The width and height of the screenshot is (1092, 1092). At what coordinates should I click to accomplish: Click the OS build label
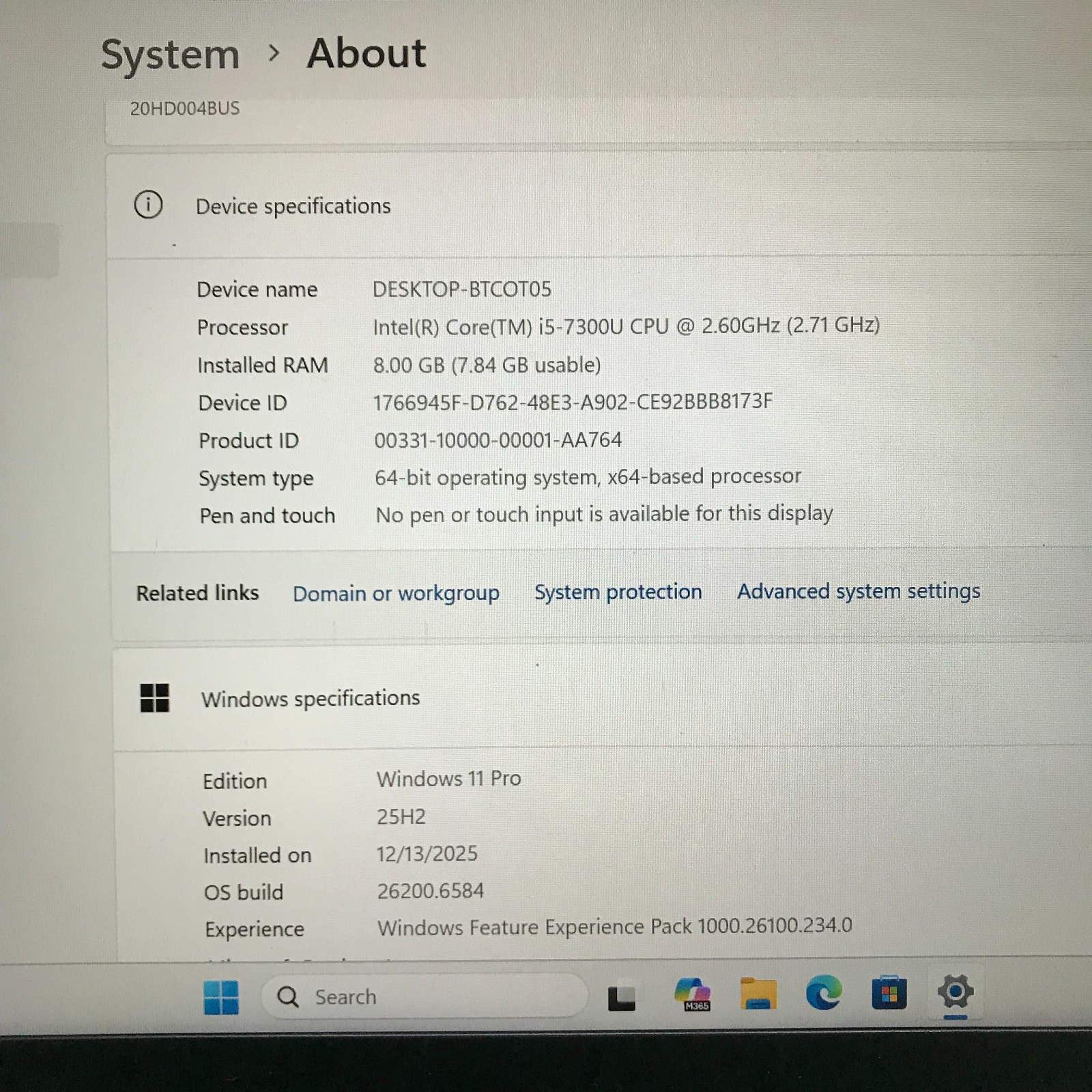click(x=243, y=892)
